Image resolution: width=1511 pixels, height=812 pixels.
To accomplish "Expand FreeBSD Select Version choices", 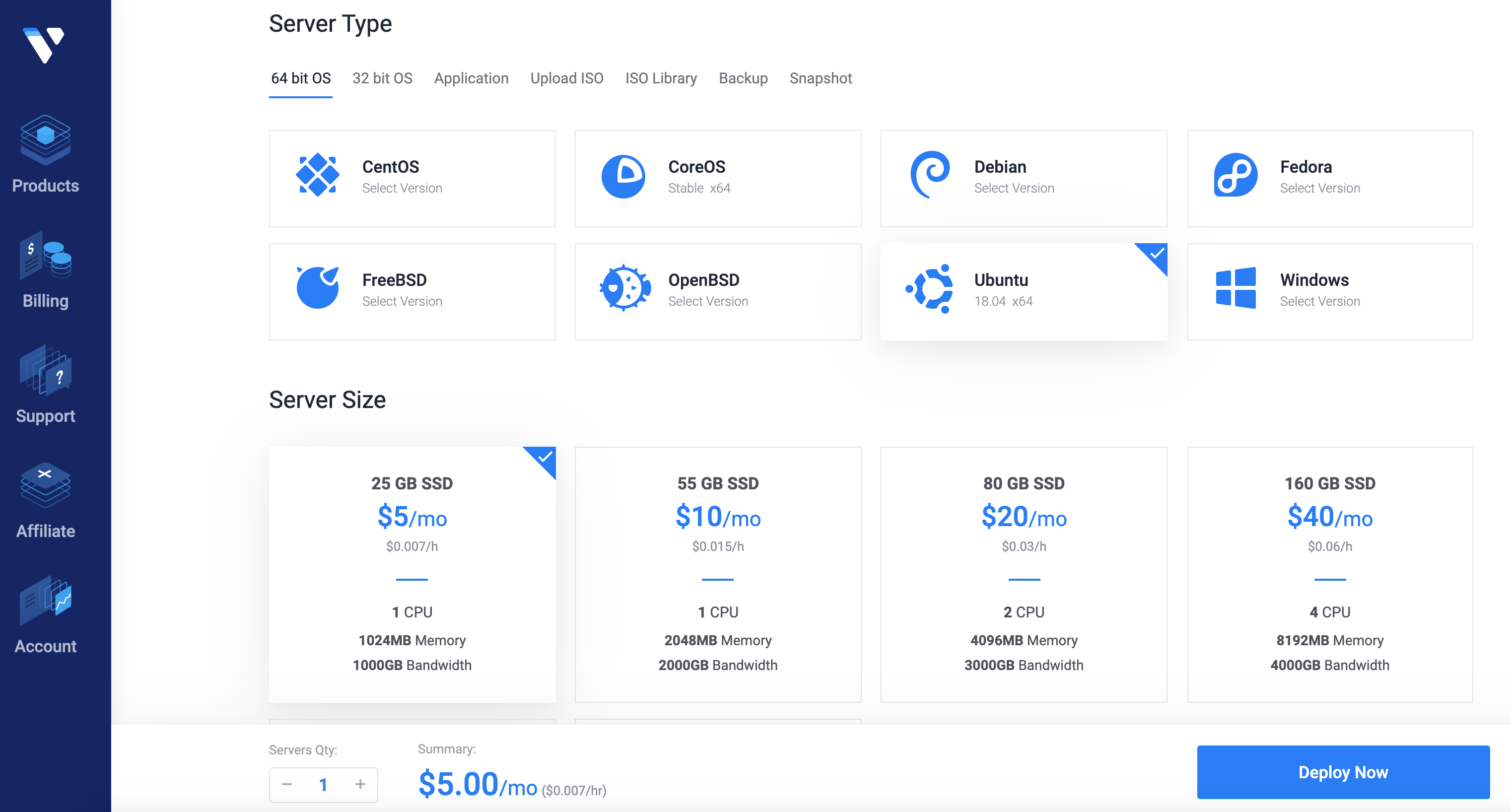I will point(402,302).
